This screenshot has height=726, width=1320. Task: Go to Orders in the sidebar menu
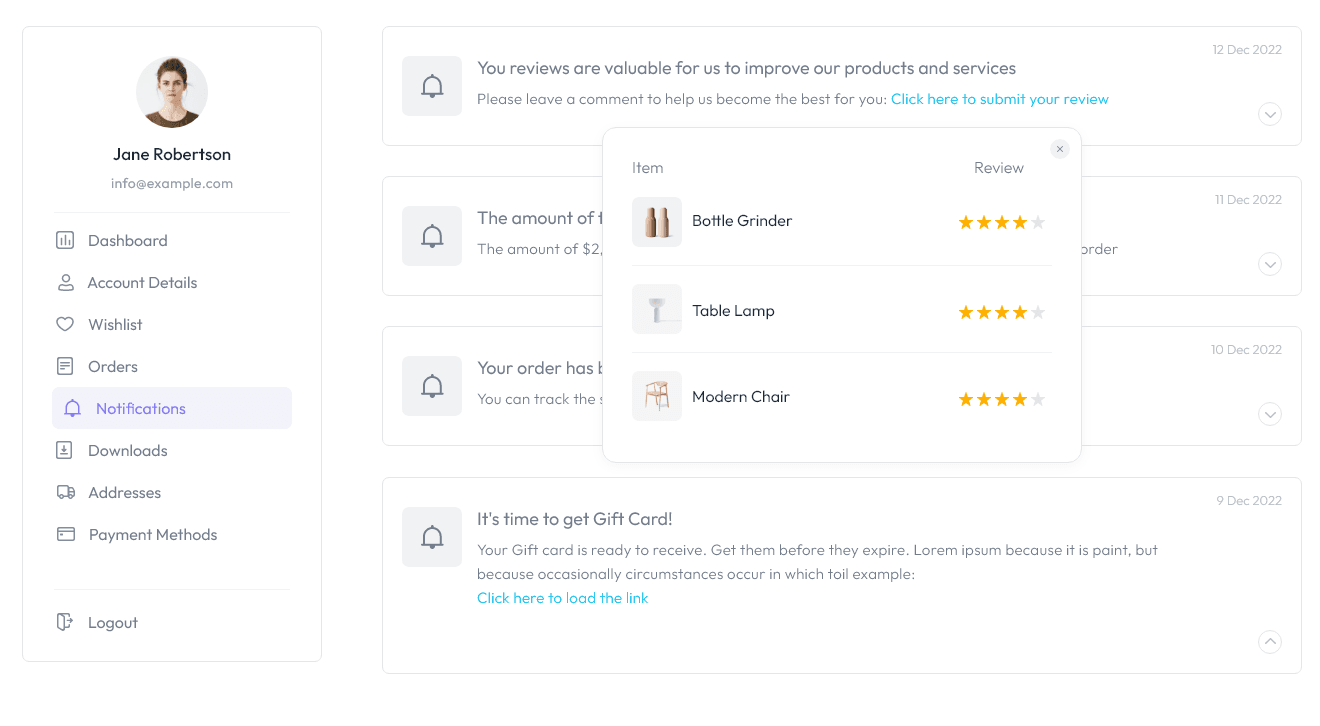[113, 366]
